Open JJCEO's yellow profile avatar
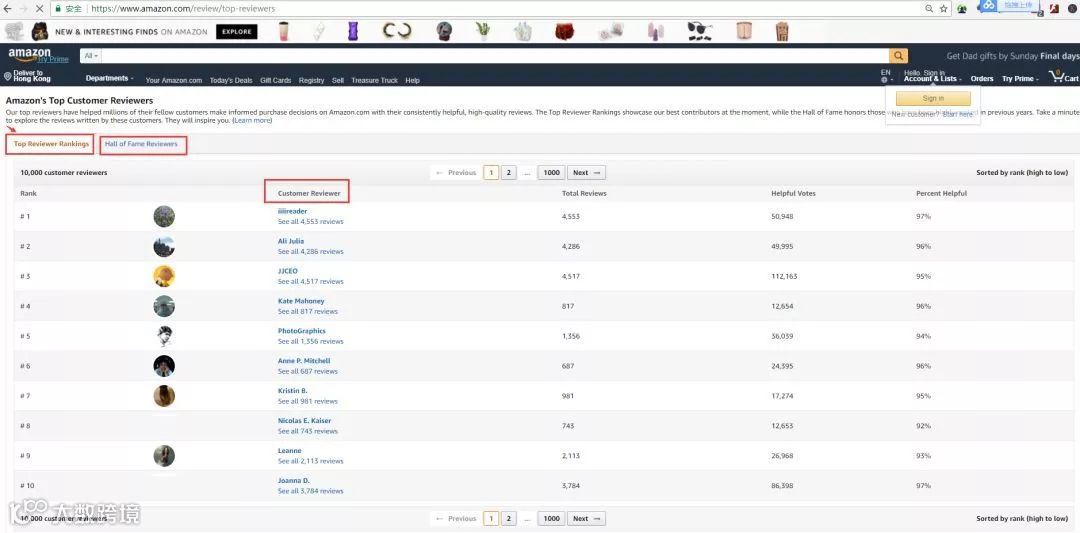The width and height of the screenshot is (1080, 533). click(x=164, y=276)
